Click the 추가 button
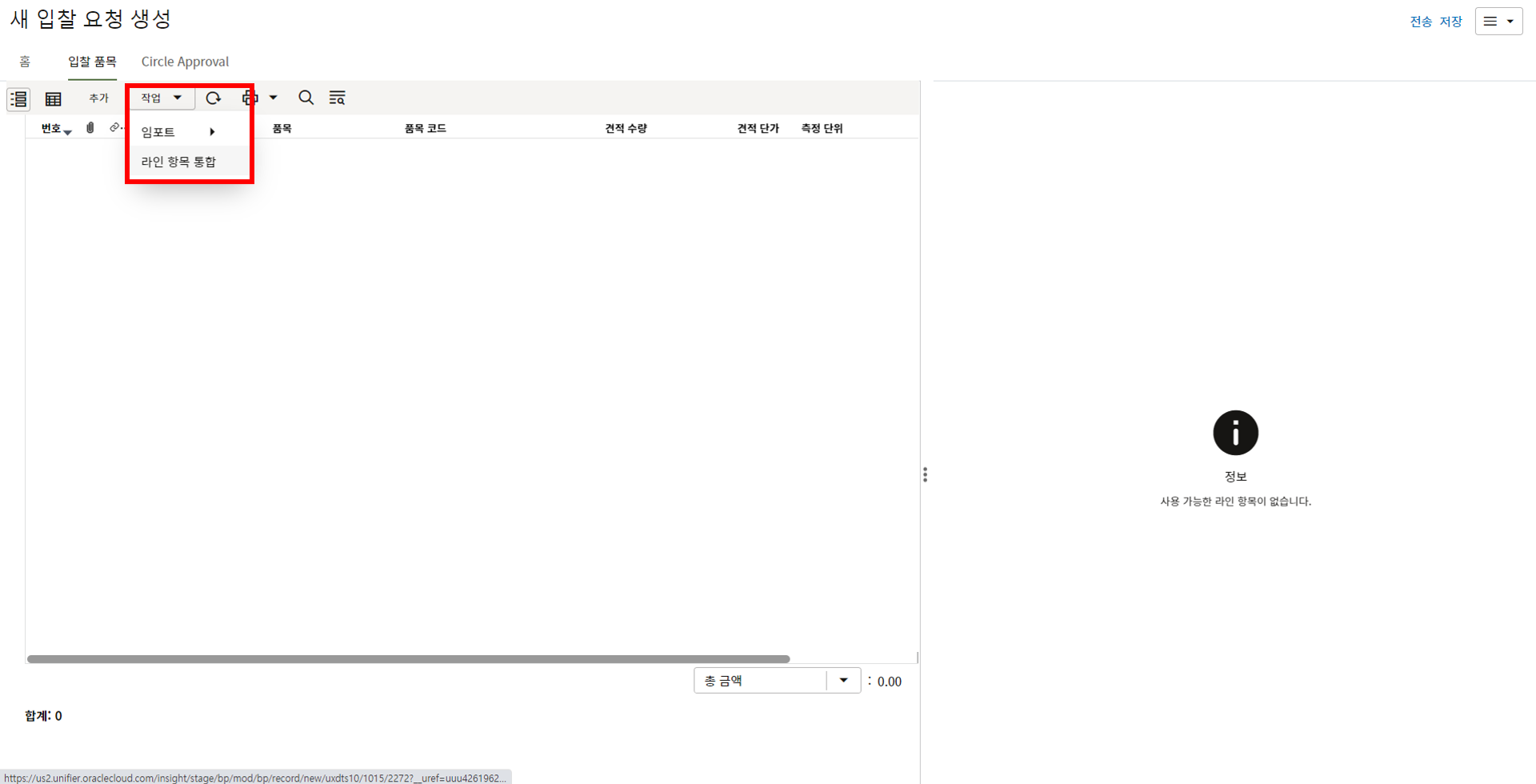1536x784 pixels. [x=98, y=98]
